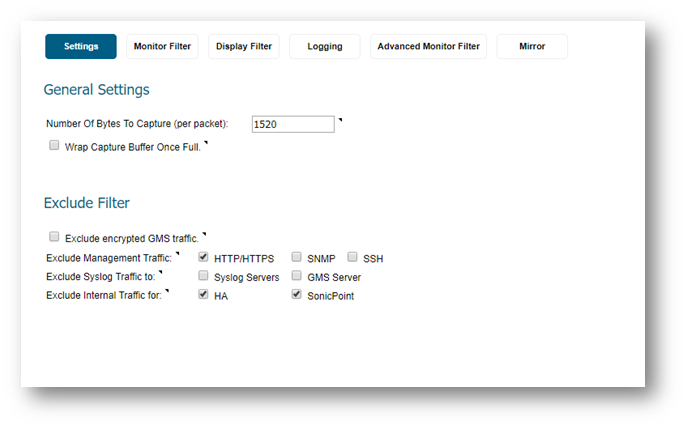Click tooltip arrow beside Bytes To Capture field

[340, 120]
